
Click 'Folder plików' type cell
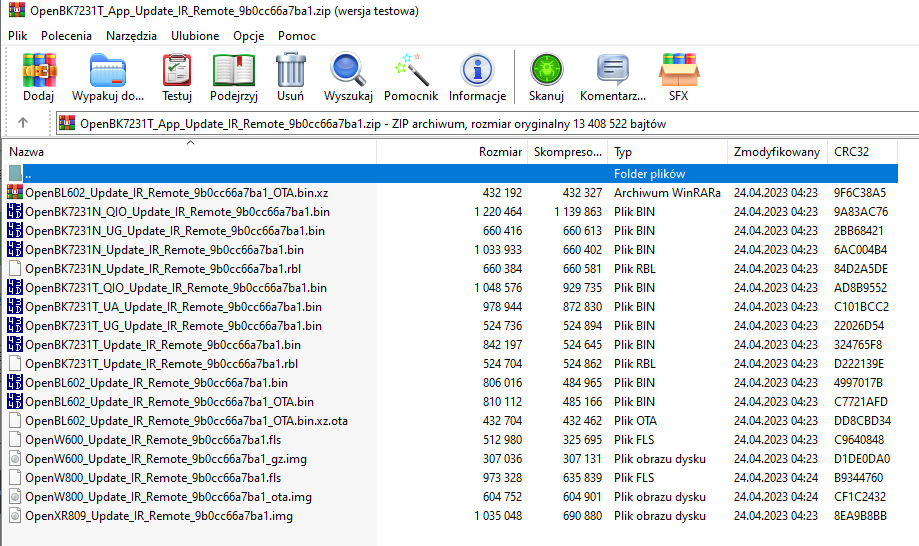(649, 174)
